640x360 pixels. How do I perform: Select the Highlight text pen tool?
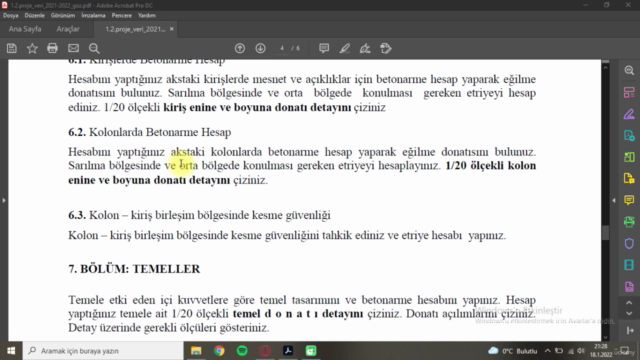click(344, 48)
